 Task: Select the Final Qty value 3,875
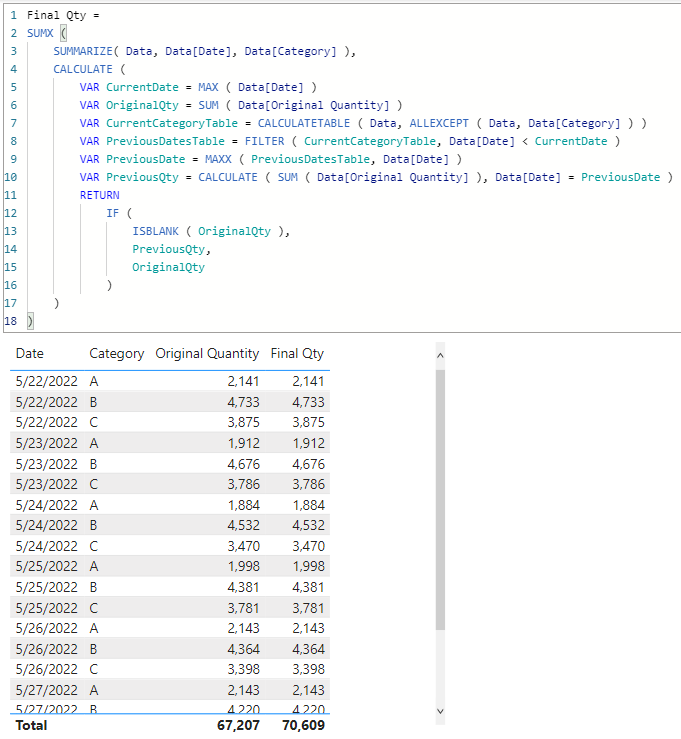click(x=309, y=422)
